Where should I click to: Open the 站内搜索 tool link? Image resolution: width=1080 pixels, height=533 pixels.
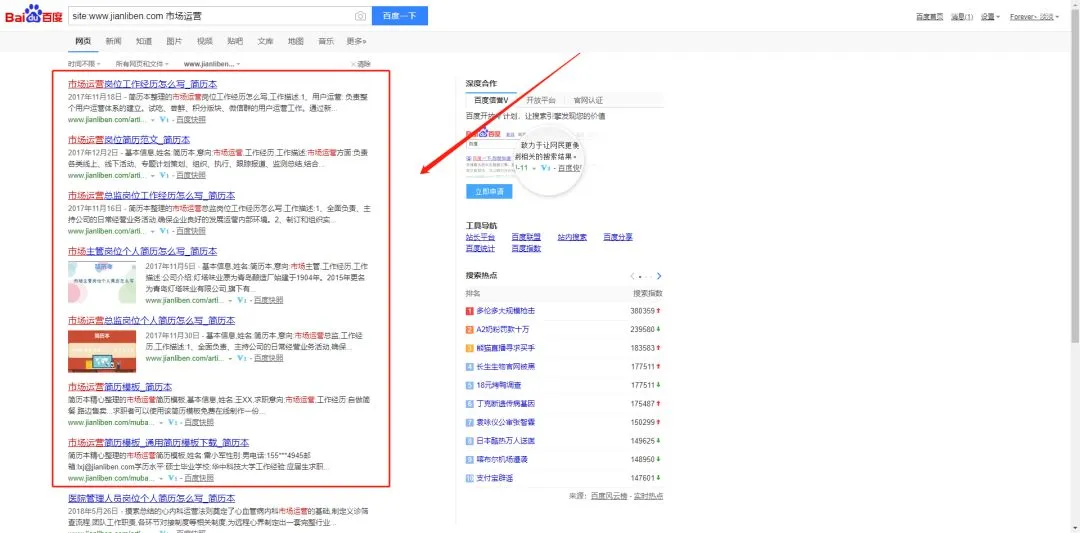pos(572,237)
